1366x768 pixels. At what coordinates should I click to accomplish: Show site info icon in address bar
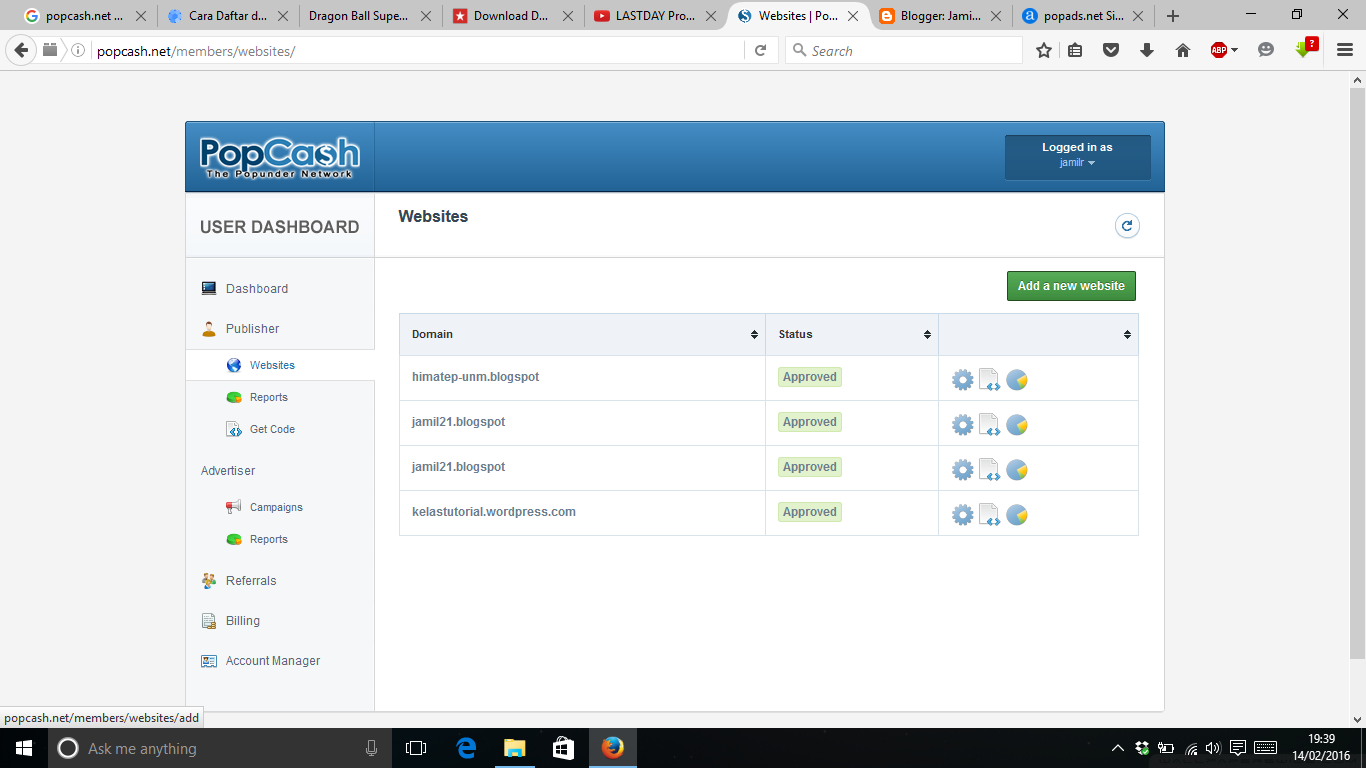click(78, 51)
